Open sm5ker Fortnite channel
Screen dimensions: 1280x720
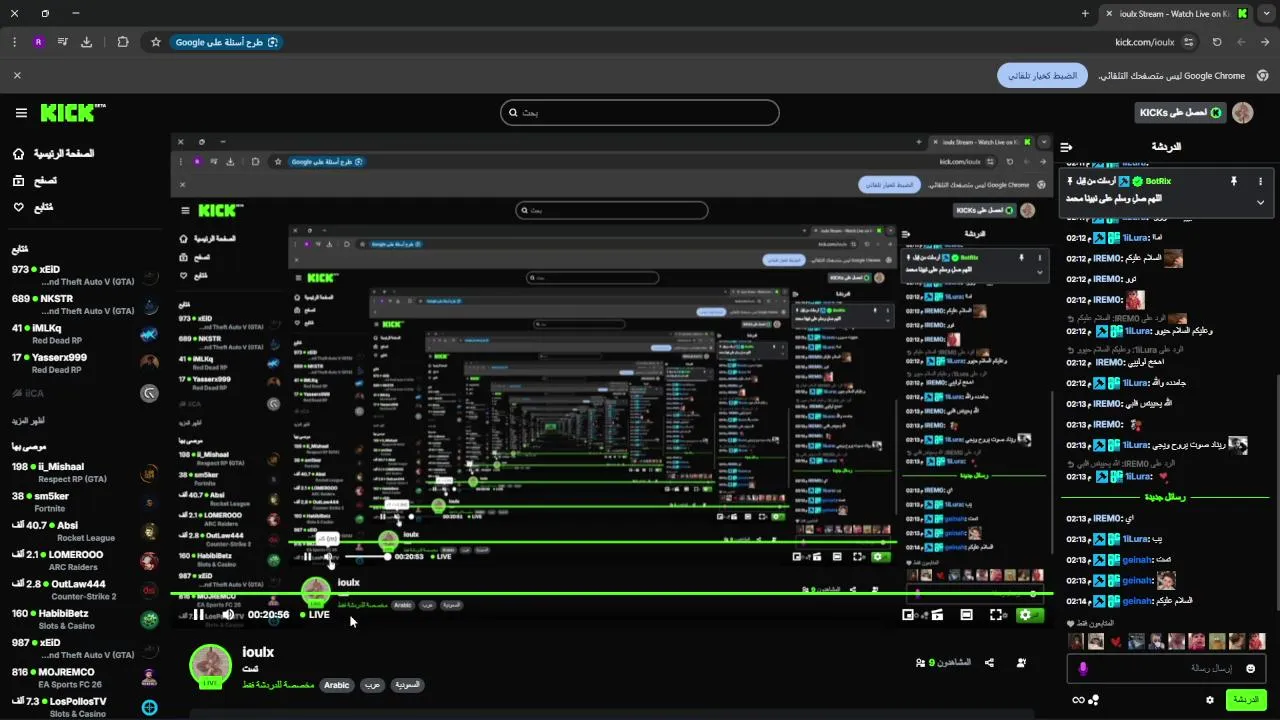(85, 502)
